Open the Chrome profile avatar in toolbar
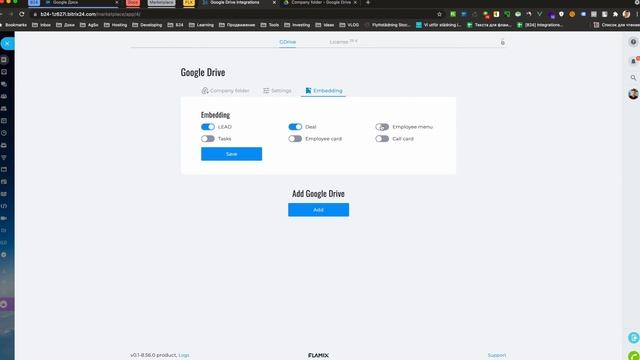Screen dimensions: 640x360 [627, 14]
